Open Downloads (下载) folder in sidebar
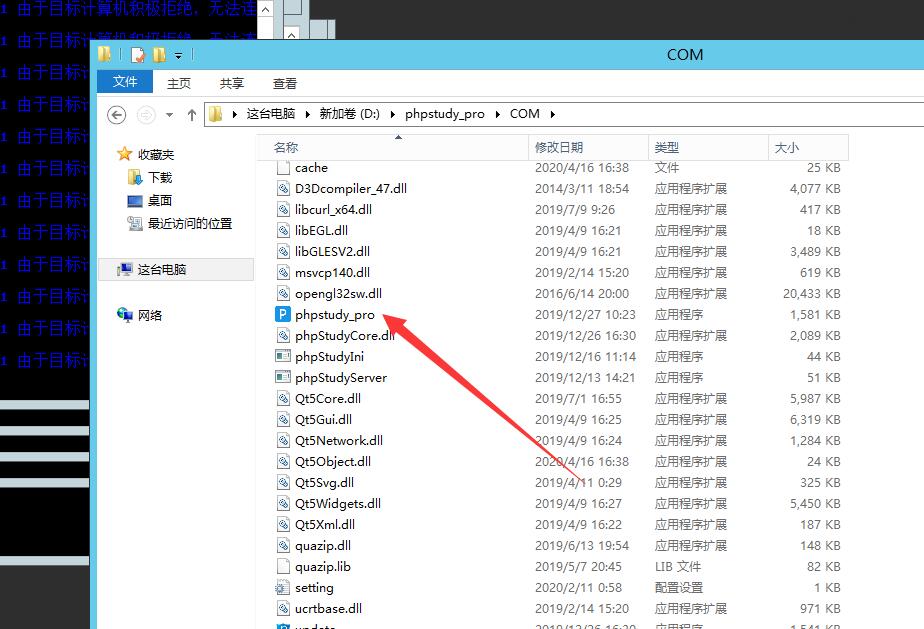924x629 pixels. (136, 177)
